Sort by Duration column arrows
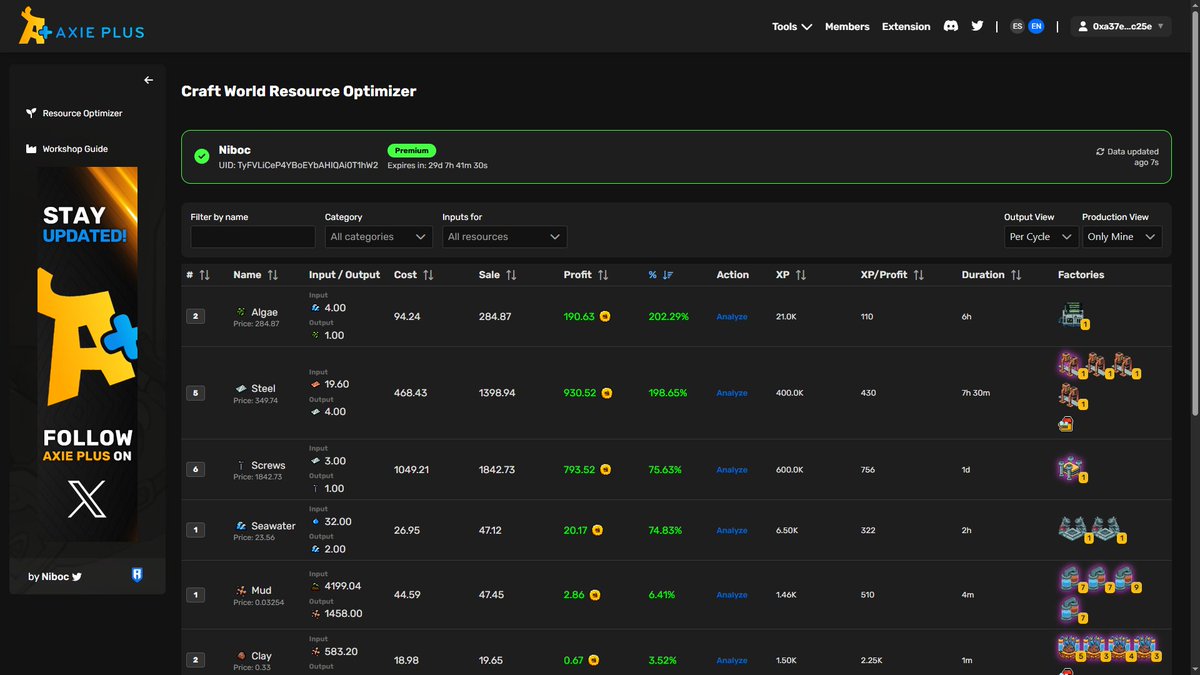Viewport: 1200px width, 675px height. pyautogui.click(x=1016, y=274)
